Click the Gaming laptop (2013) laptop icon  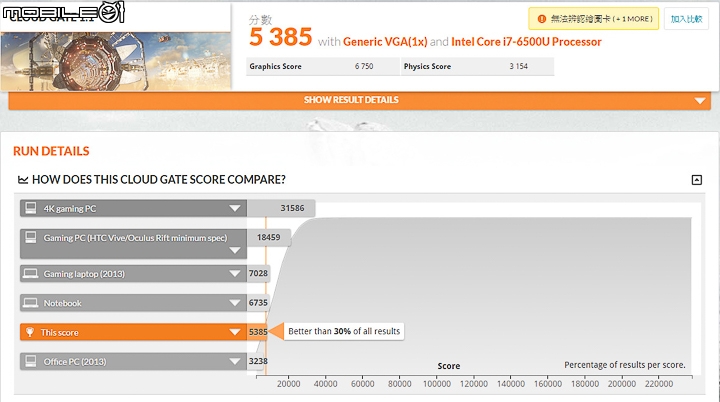pyautogui.click(x=31, y=273)
